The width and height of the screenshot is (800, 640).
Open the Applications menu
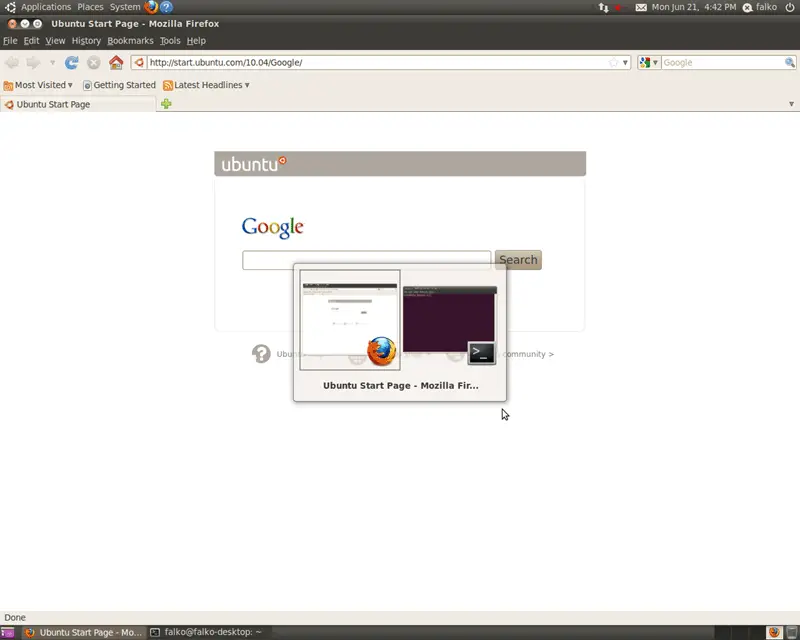click(x=46, y=7)
